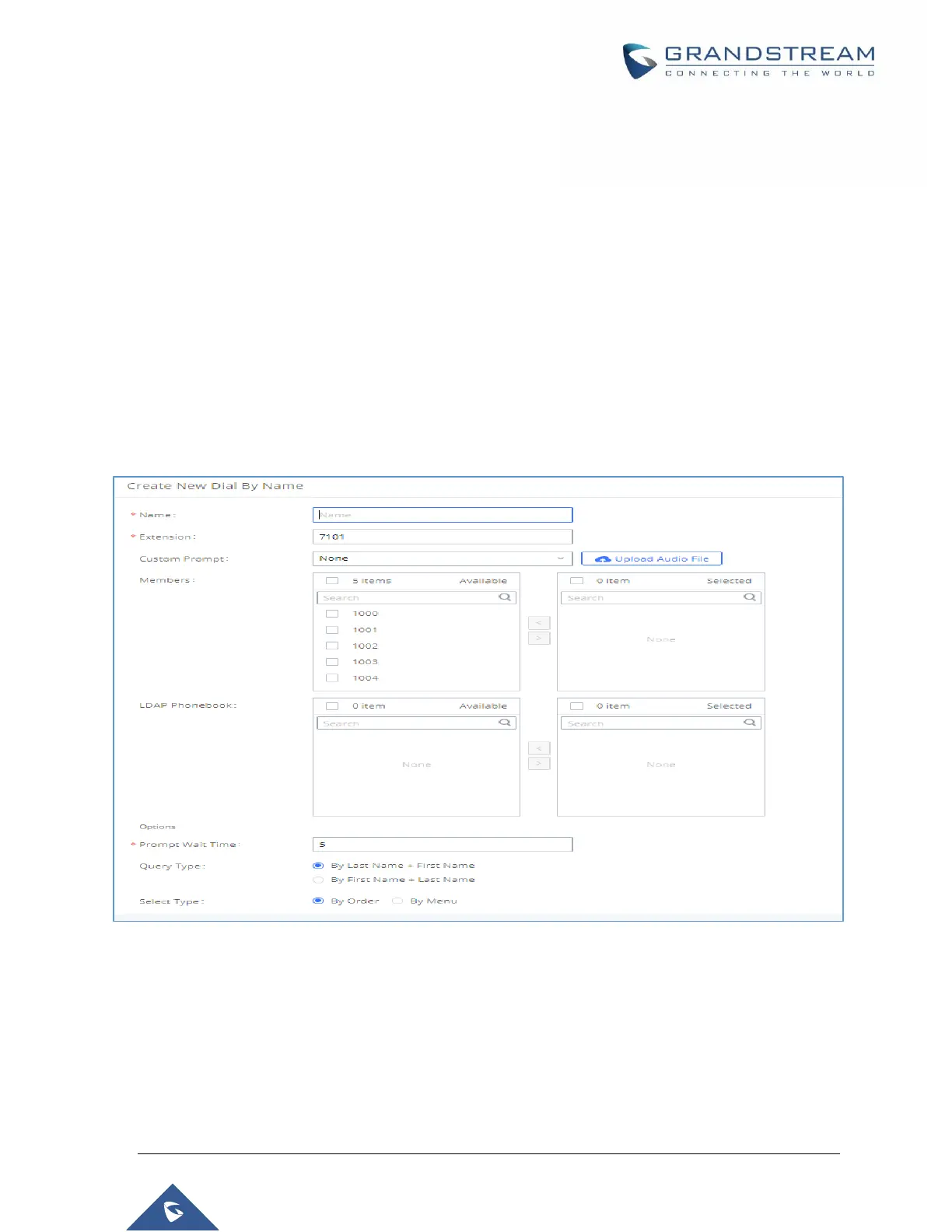Click the Upload Audio File button
952x1232 pixels.
(x=652, y=558)
